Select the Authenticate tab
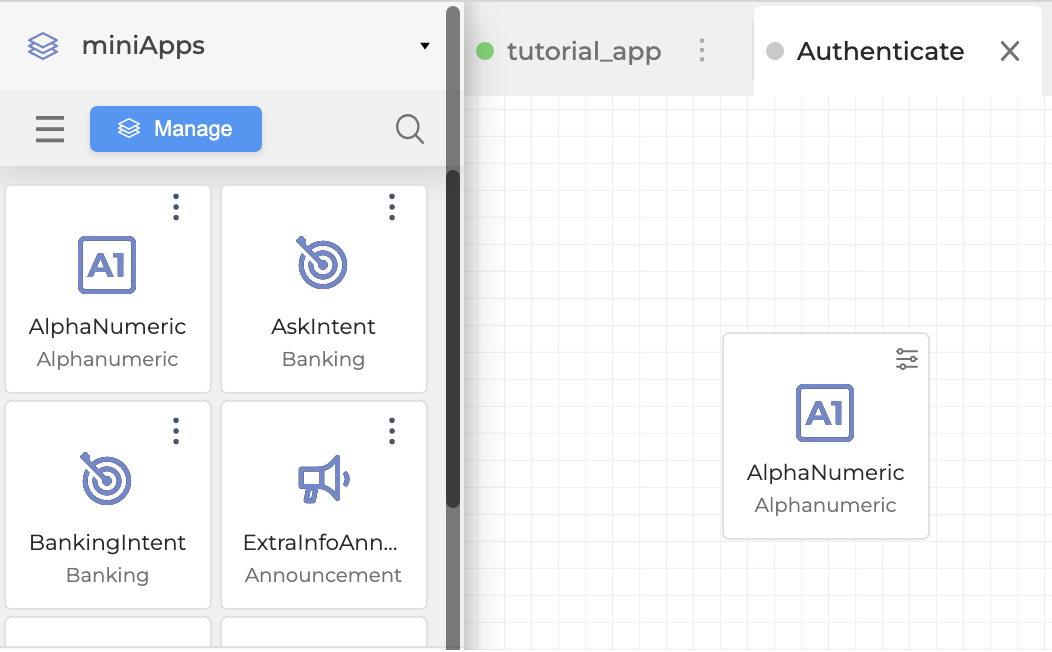This screenshot has width=1052, height=652. (x=880, y=52)
